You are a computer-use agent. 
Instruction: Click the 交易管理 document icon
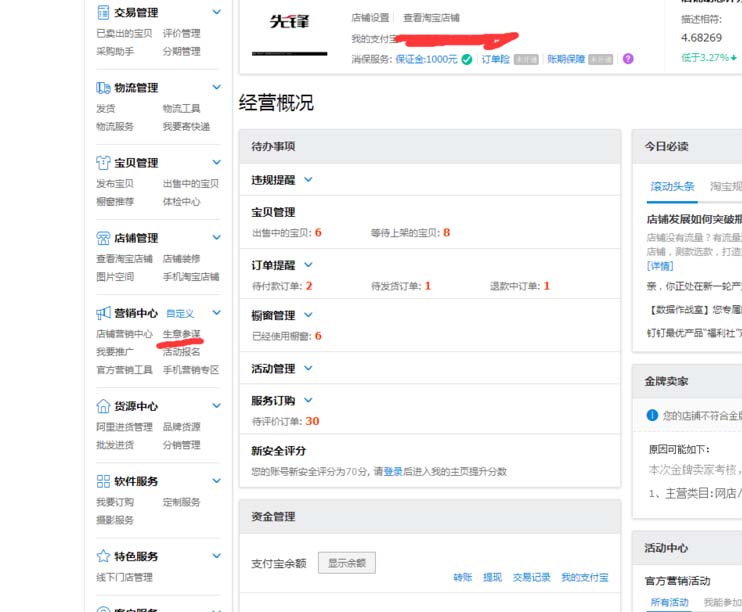click(103, 12)
